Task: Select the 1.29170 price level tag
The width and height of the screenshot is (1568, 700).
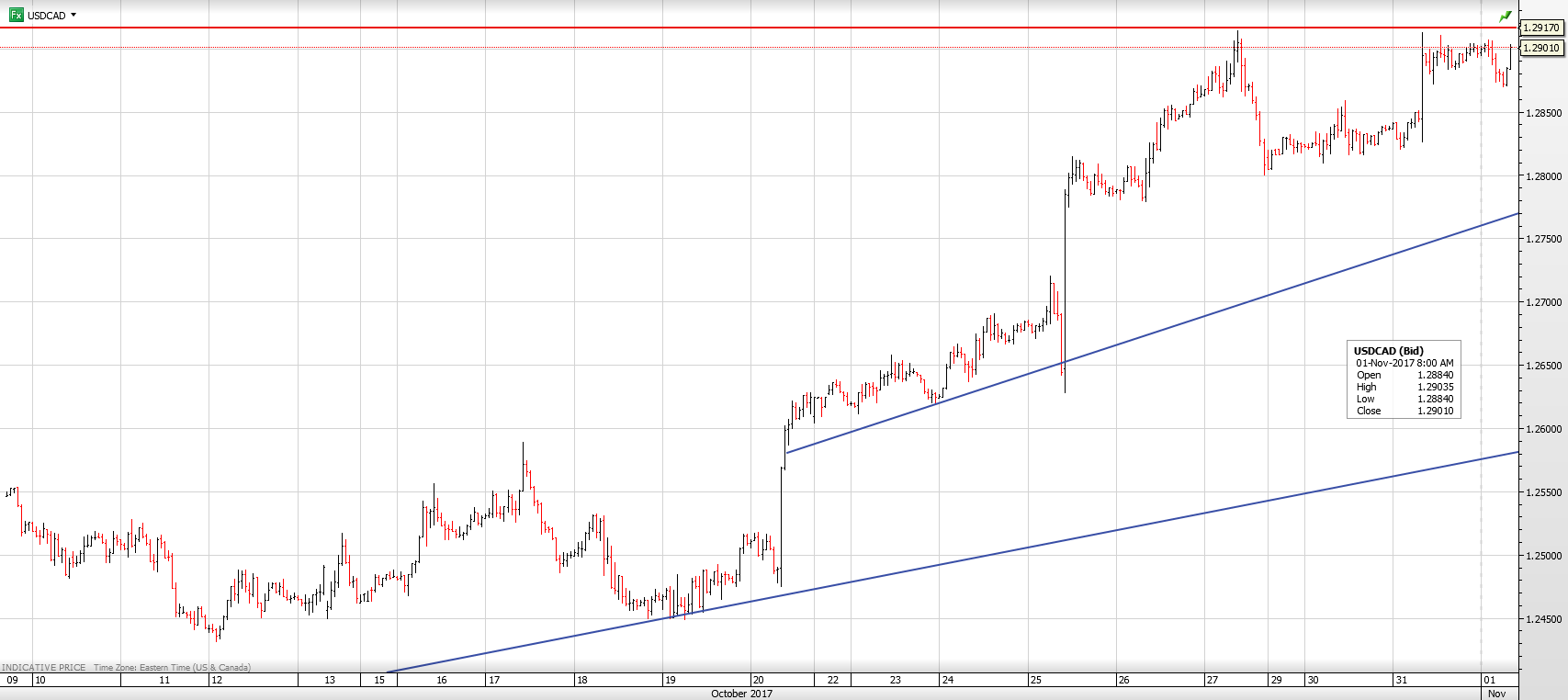Action: pos(1541,28)
